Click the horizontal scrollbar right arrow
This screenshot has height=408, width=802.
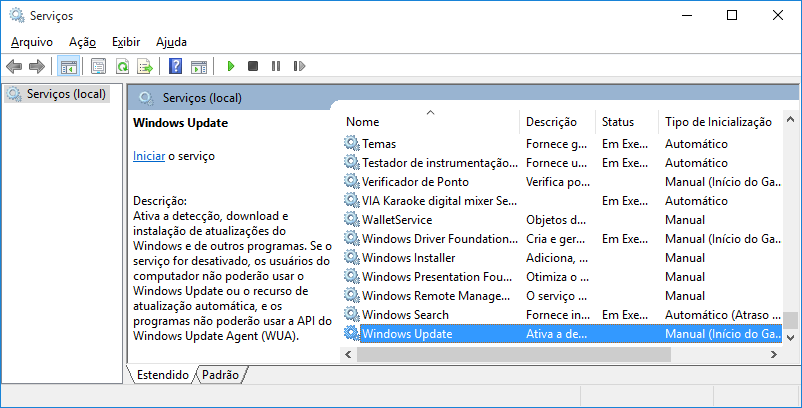pos(774,354)
